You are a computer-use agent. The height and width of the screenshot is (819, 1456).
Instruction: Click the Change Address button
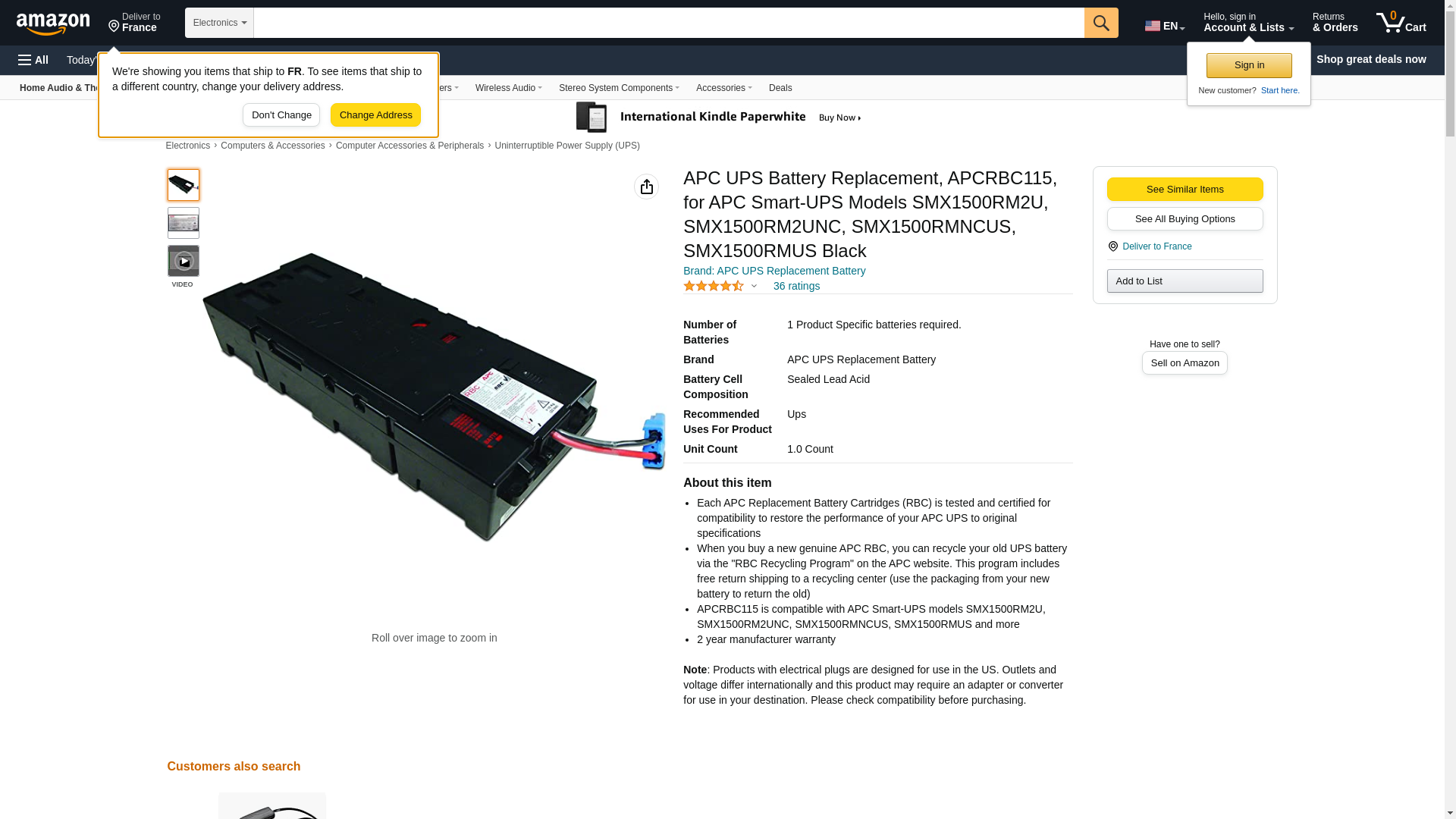tap(375, 115)
